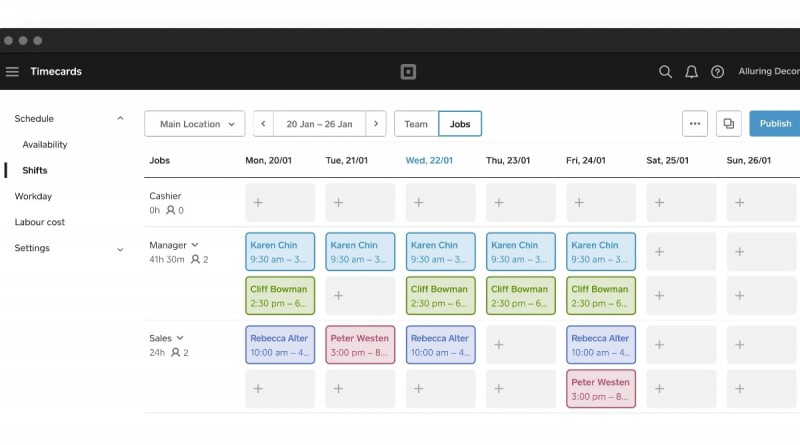The image size is (800, 445).
Task: Switch to Jobs view
Action: pyautogui.click(x=460, y=124)
